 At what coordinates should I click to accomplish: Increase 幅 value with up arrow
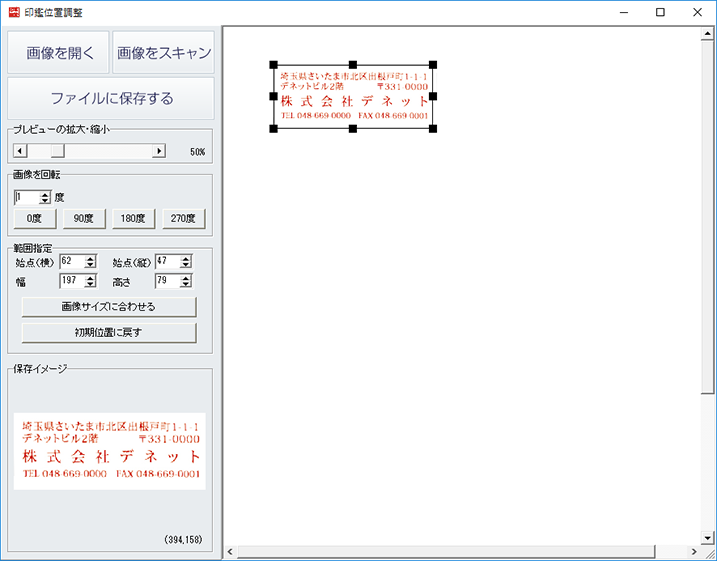pos(91,278)
